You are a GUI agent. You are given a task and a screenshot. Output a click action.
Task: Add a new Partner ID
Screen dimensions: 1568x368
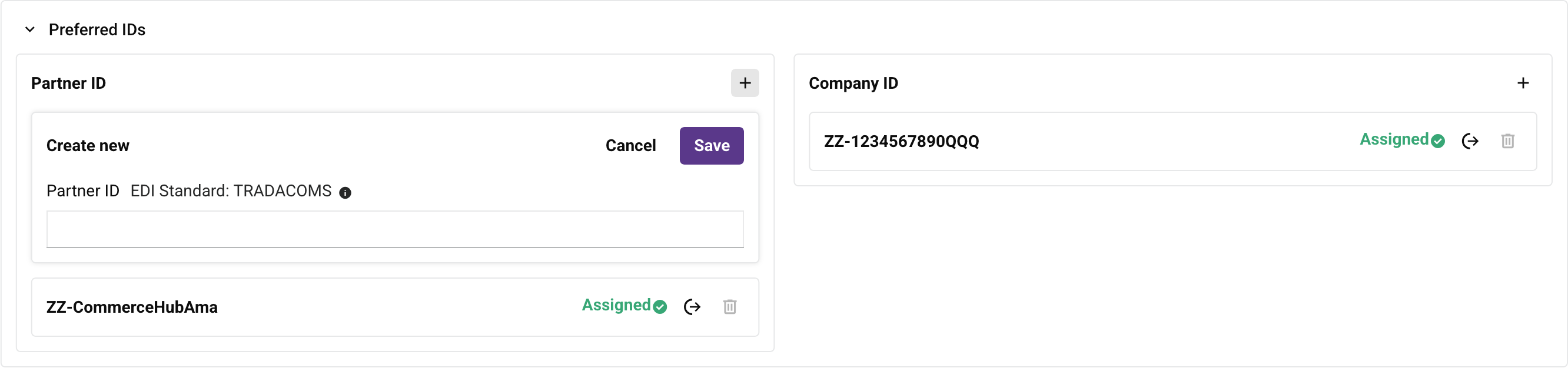pyautogui.click(x=745, y=83)
